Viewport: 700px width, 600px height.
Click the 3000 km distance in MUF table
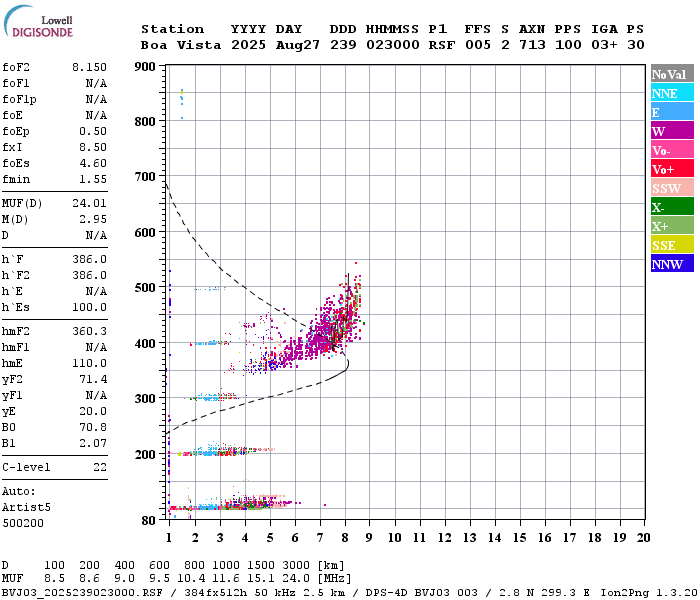296,566
